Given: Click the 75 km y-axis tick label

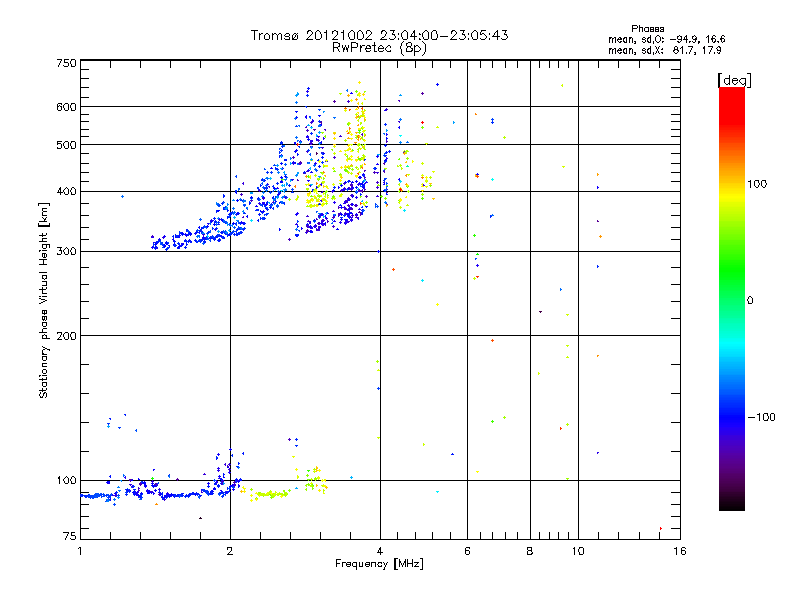Looking at the screenshot, I should point(70,536).
